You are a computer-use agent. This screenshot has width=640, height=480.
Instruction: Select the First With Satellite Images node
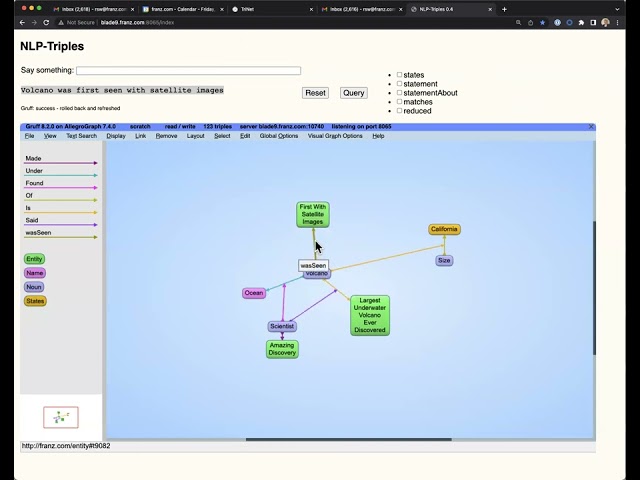tap(313, 214)
